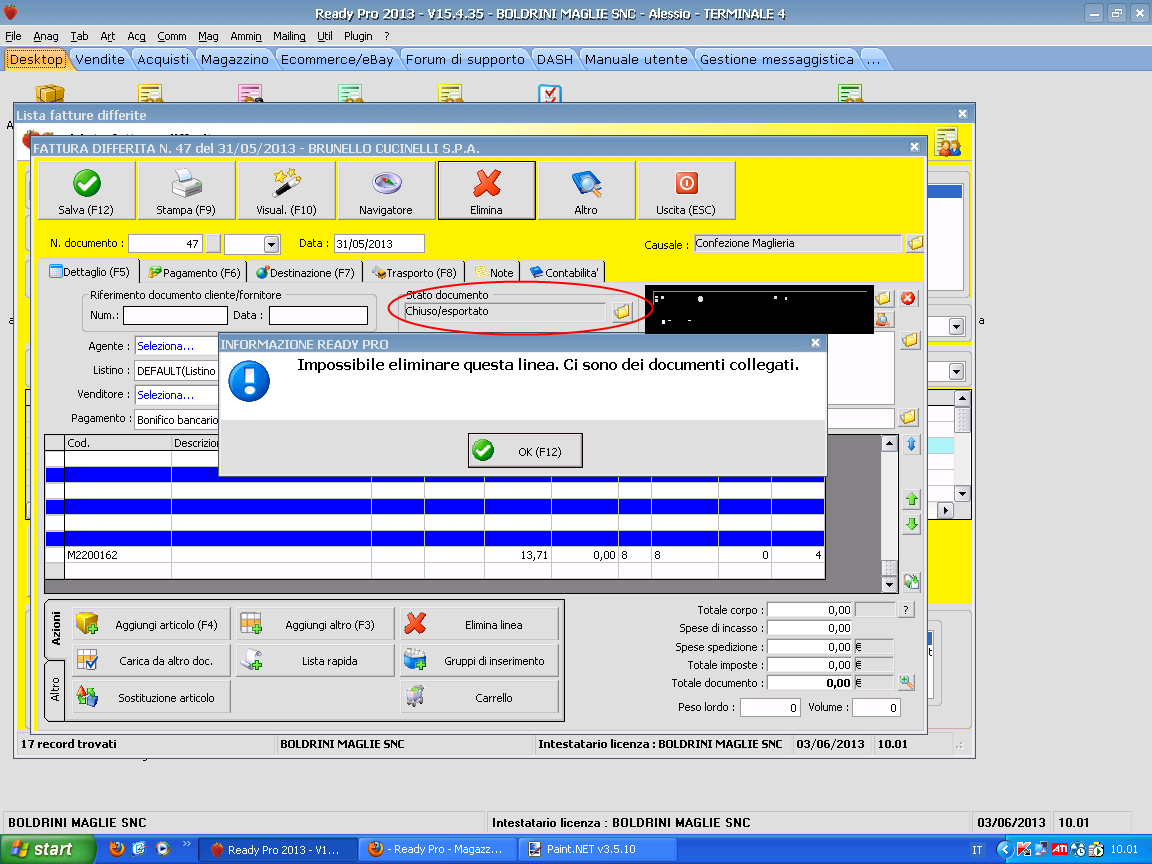Expand the document number suffix dropdown
This screenshot has height=864, width=1152.
[271, 244]
